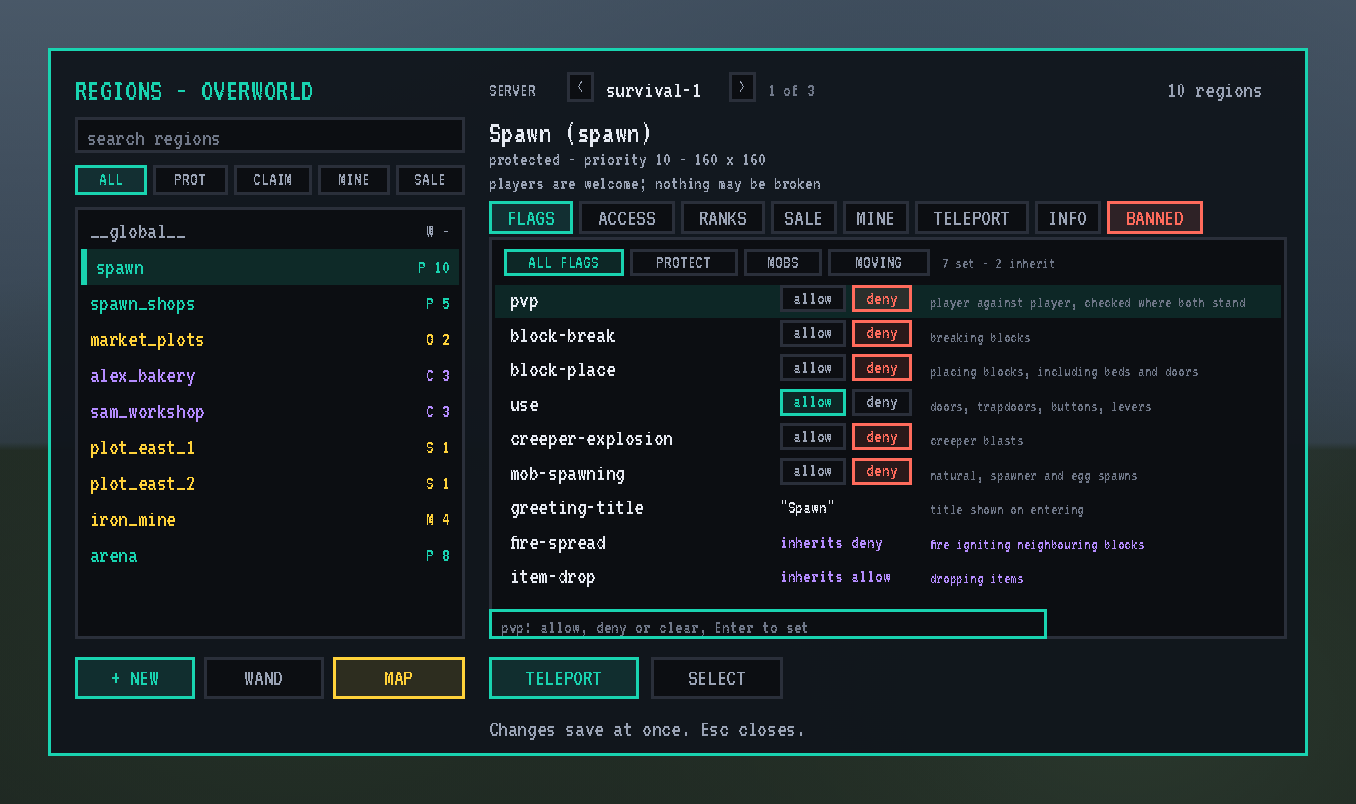This screenshot has width=1356, height=804.
Task: Switch to the MINE detail tab
Action: pos(876,218)
